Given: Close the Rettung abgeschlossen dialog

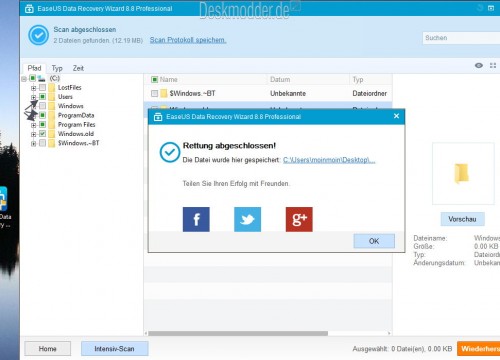Looking at the screenshot, I should click(396, 116).
